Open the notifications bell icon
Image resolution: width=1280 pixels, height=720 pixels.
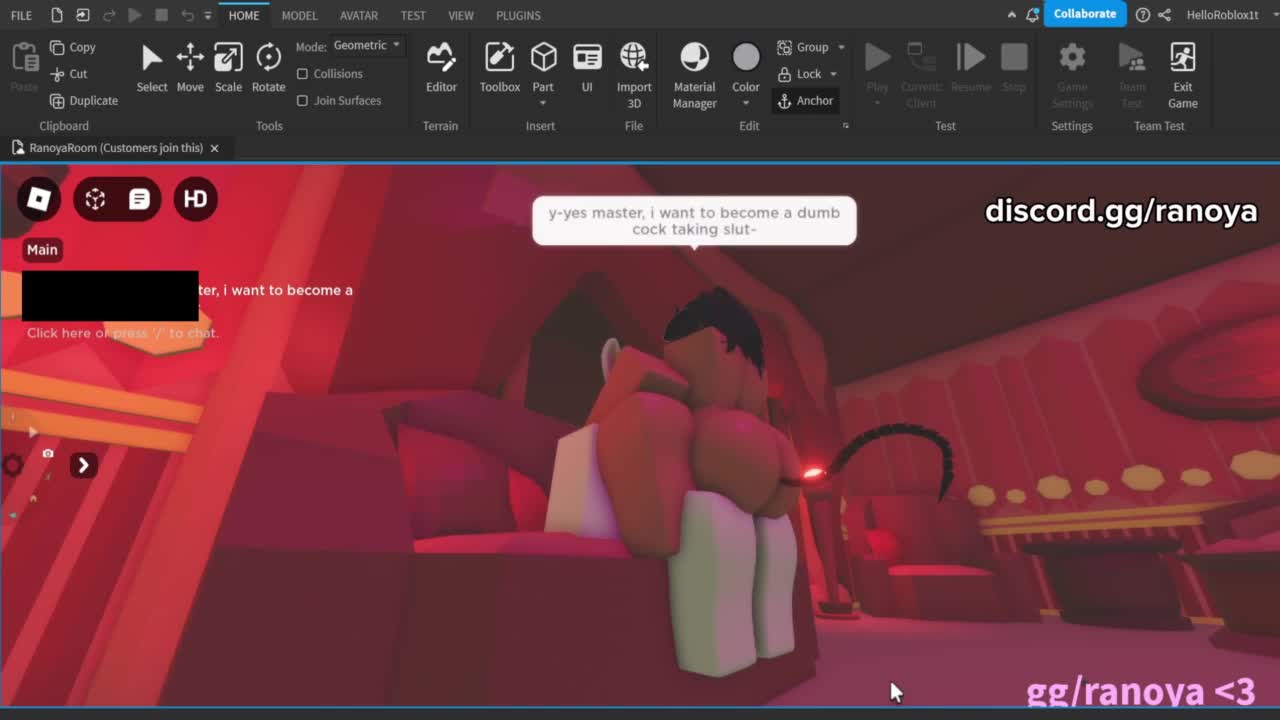(1033, 15)
